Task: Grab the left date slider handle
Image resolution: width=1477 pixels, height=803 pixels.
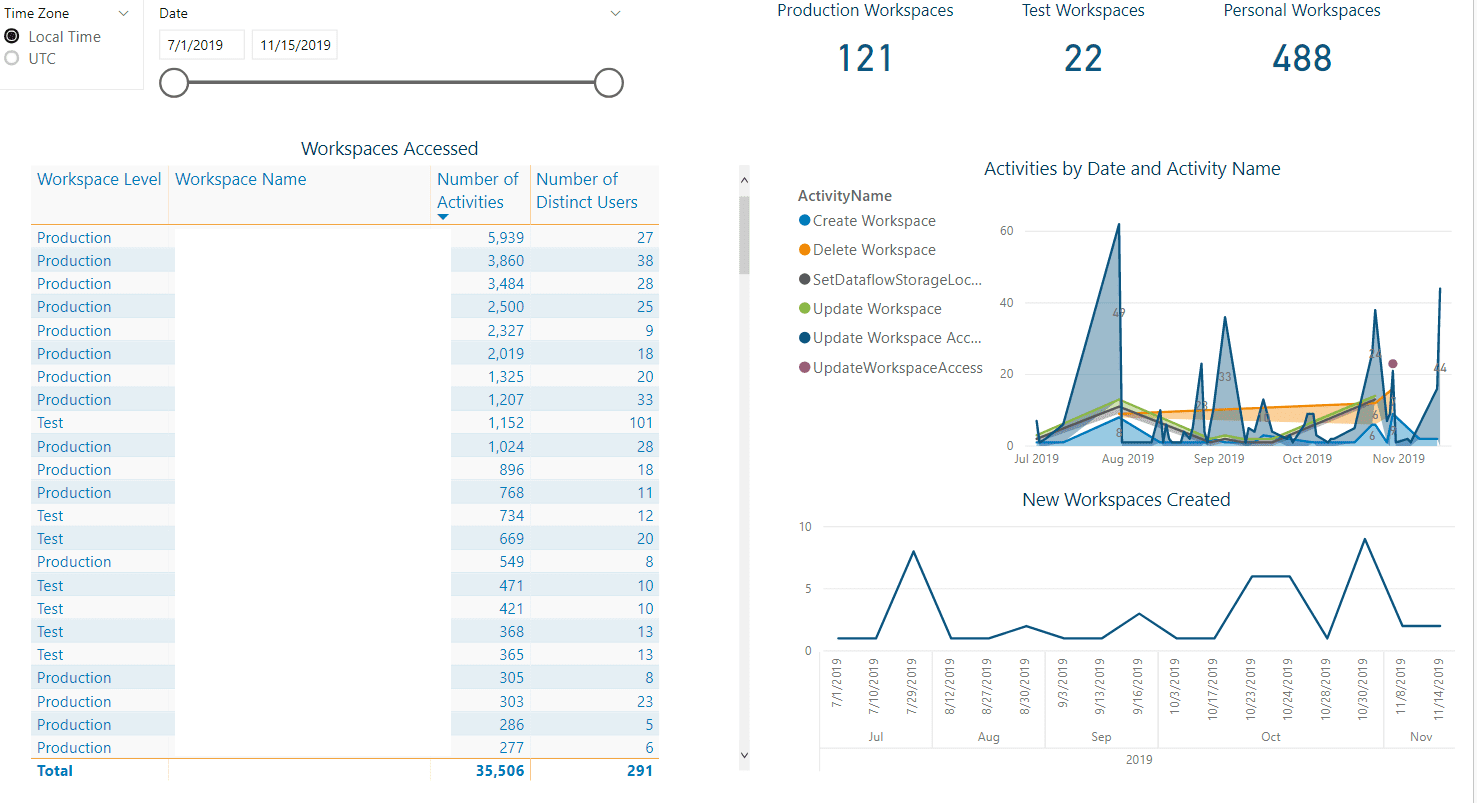Action: pos(174,83)
